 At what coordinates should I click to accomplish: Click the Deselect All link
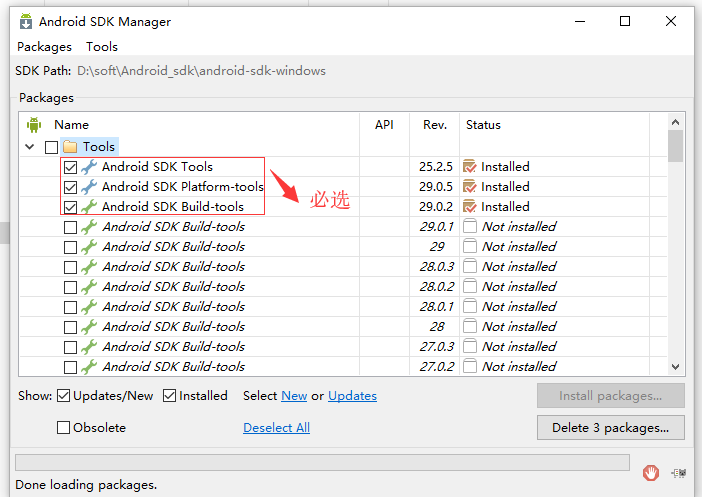pos(276,428)
